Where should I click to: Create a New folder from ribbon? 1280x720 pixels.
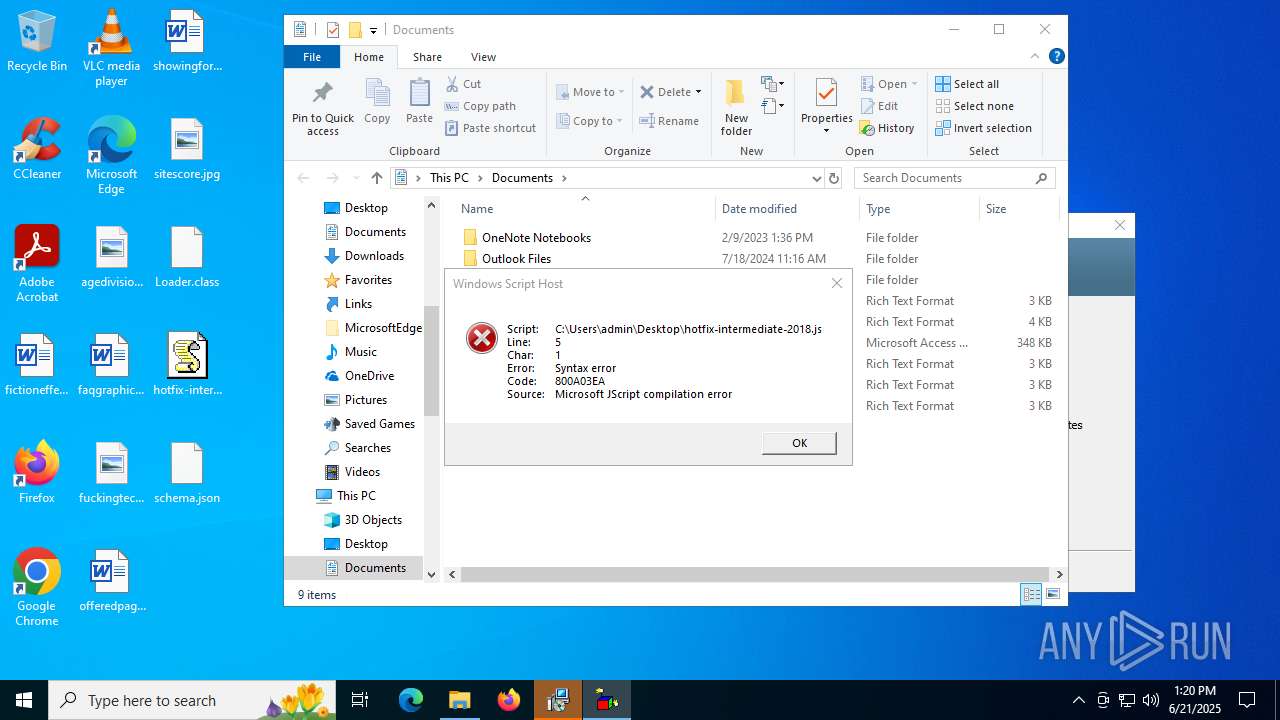736,107
